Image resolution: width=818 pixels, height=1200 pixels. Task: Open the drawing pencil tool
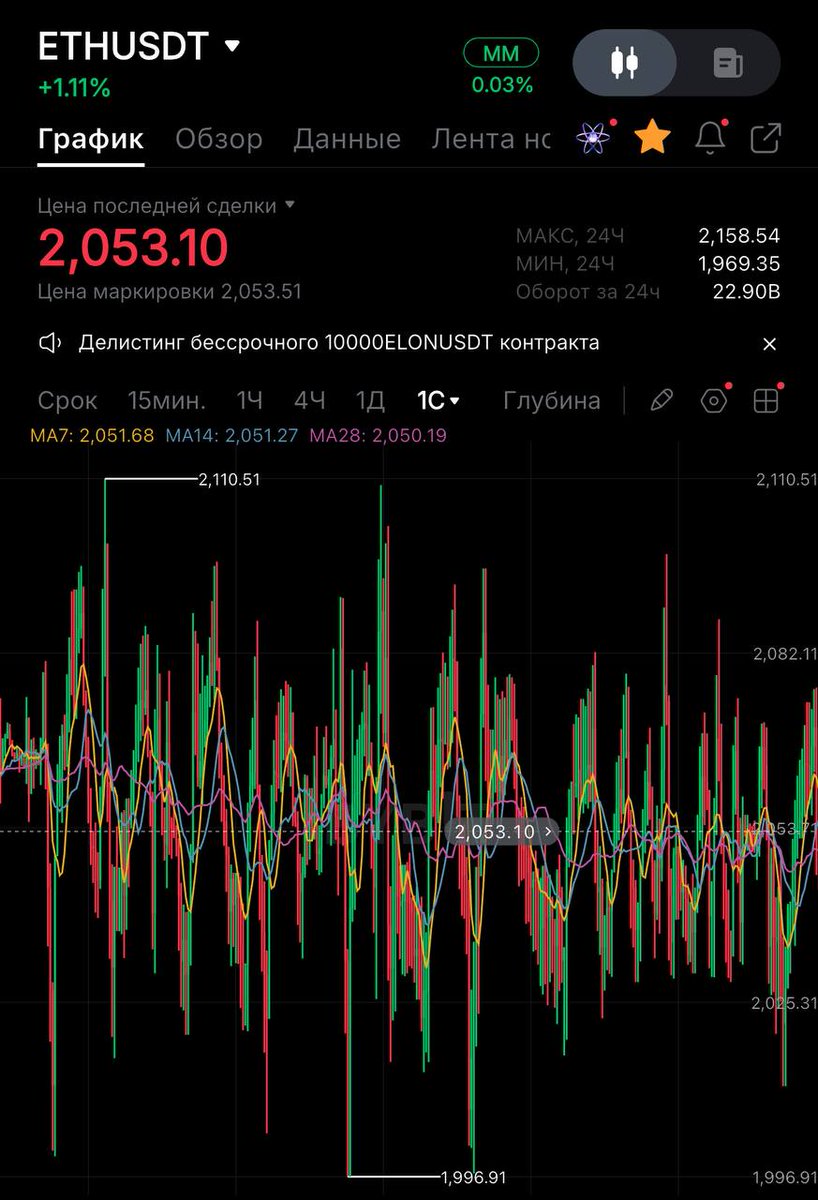click(661, 401)
